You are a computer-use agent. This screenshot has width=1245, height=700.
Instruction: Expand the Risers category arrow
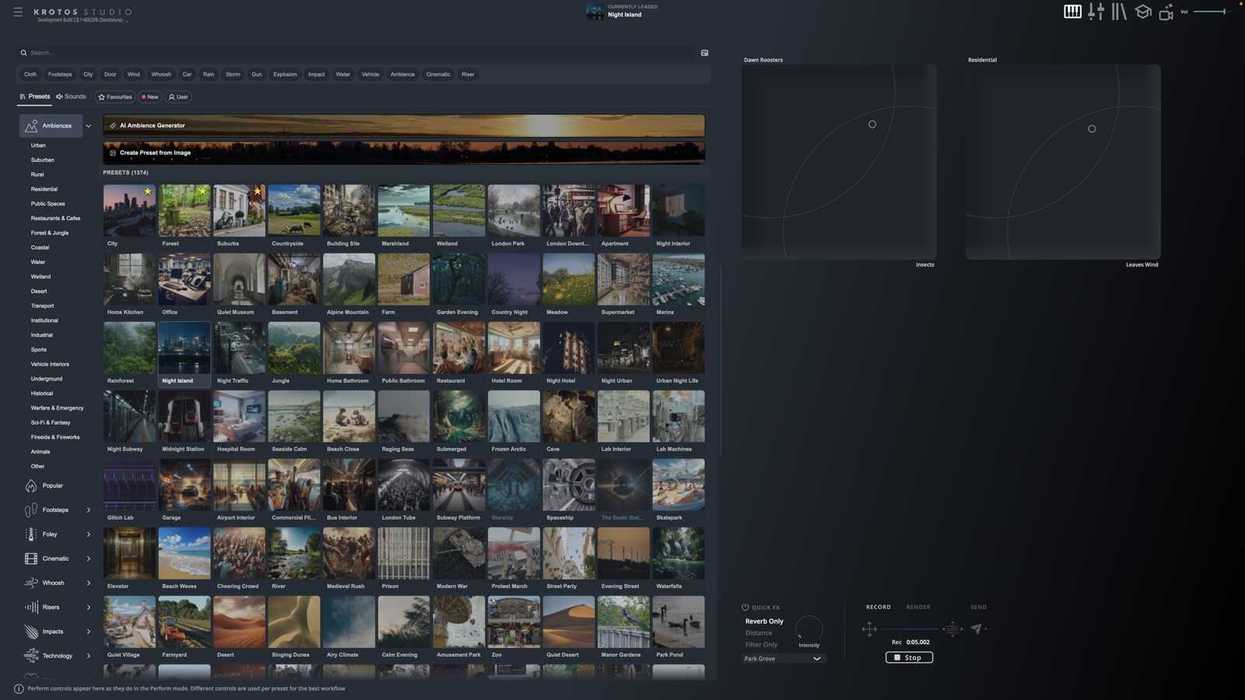88,607
